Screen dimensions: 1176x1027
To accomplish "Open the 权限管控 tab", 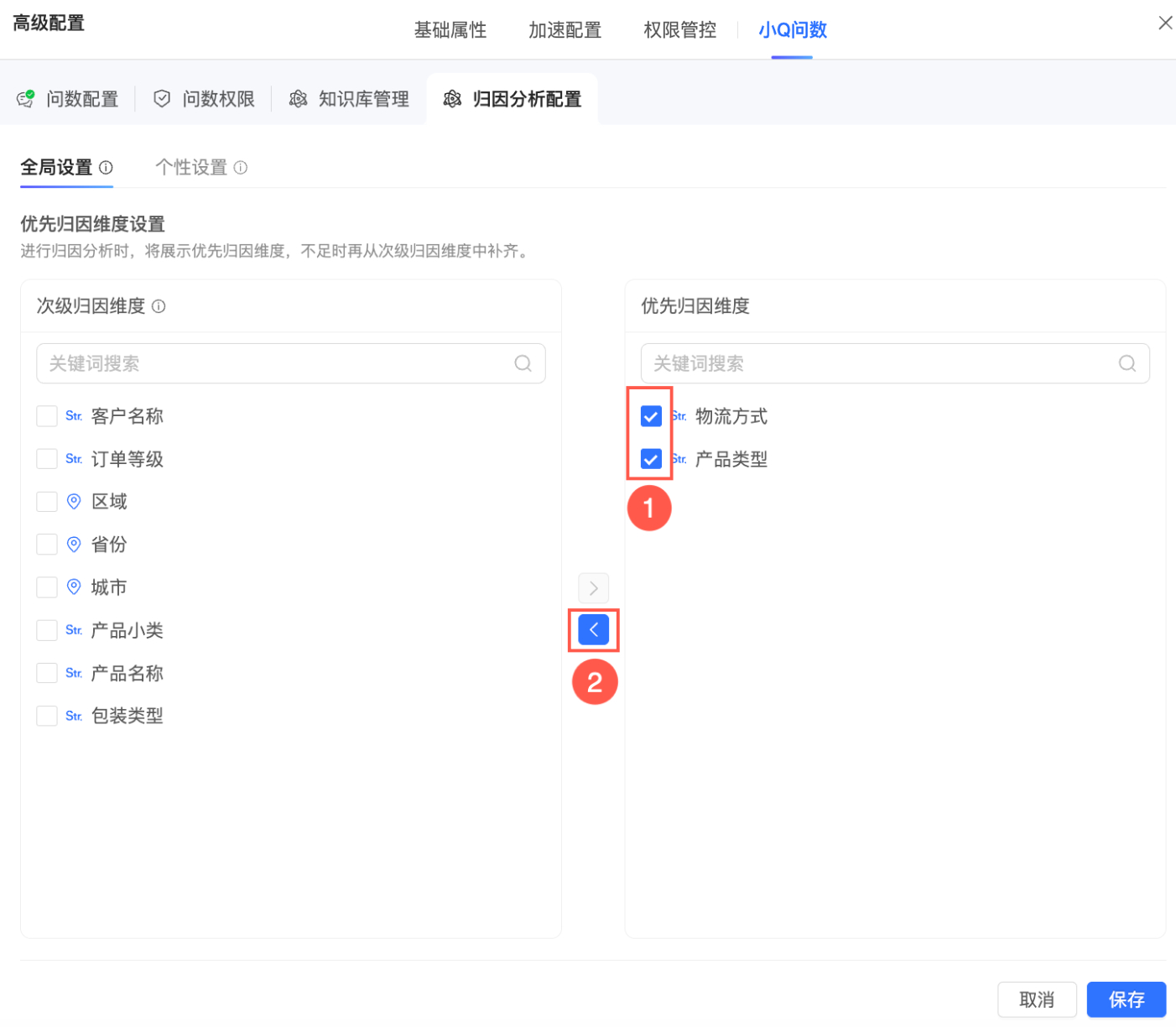I will pyautogui.click(x=680, y=30).
